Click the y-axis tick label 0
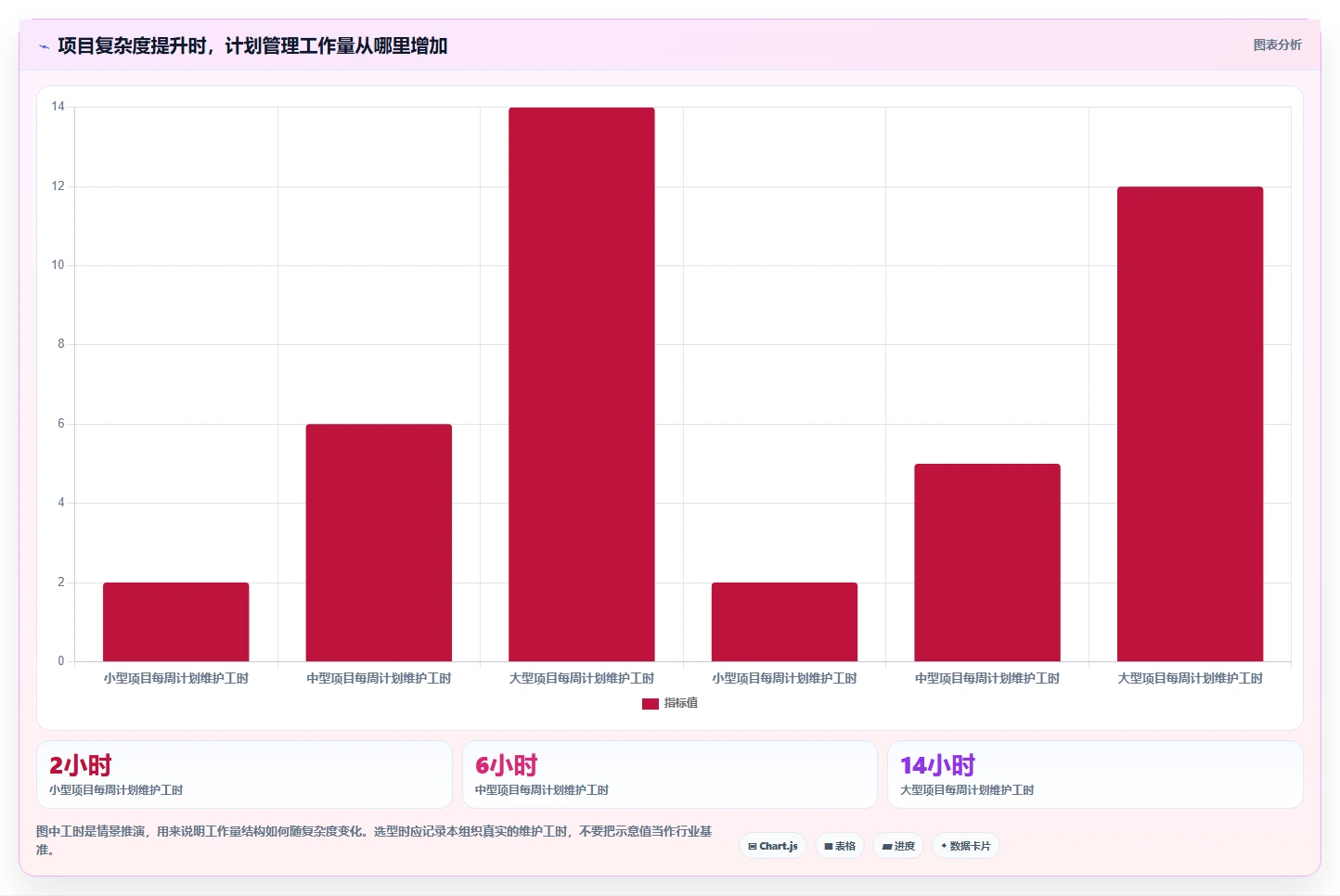 point(61,661)
